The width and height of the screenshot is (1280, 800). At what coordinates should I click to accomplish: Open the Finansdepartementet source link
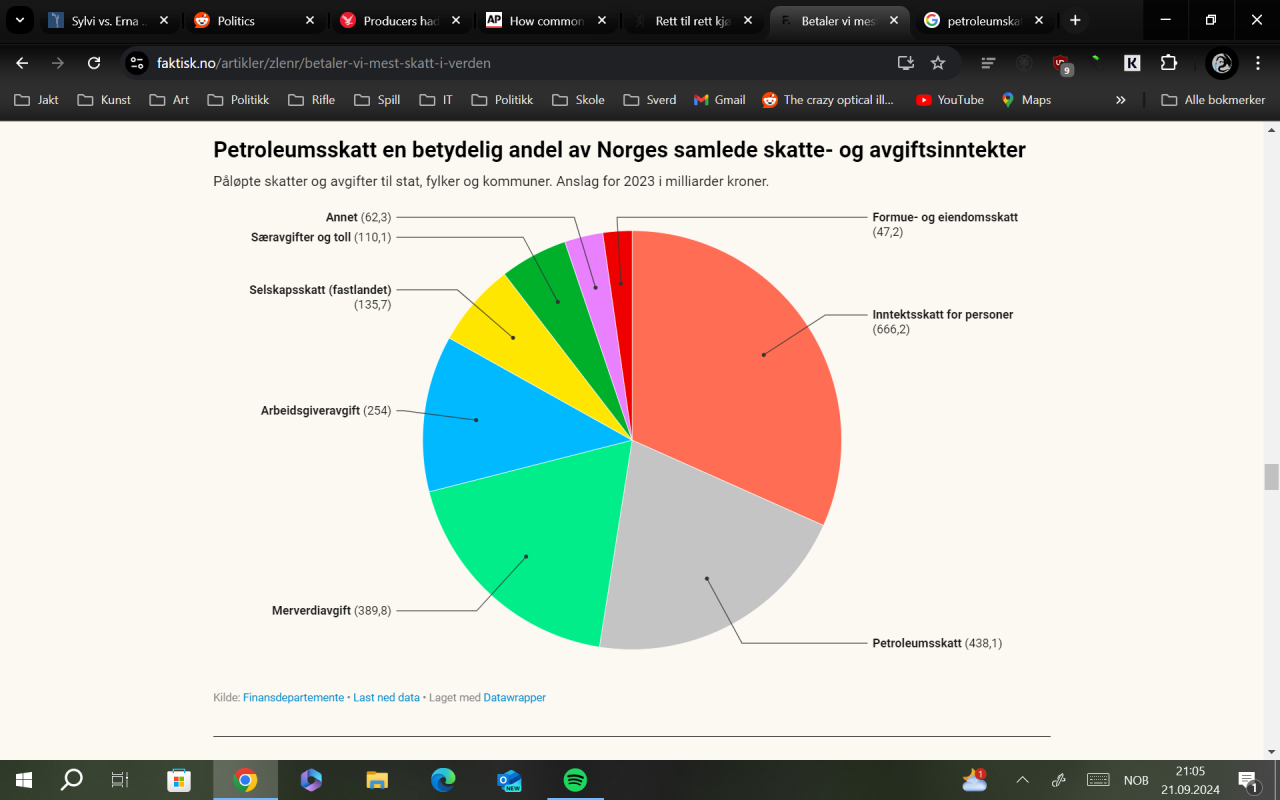292,697
